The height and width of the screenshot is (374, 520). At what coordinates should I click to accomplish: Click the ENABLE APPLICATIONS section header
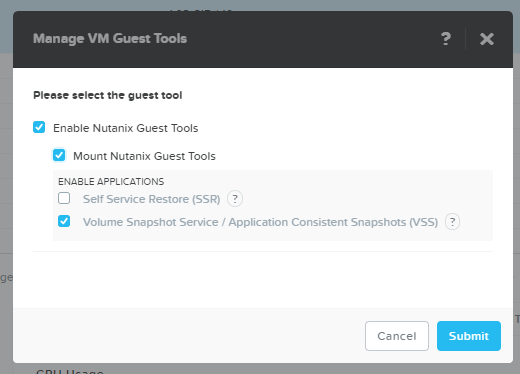[111, 182]
